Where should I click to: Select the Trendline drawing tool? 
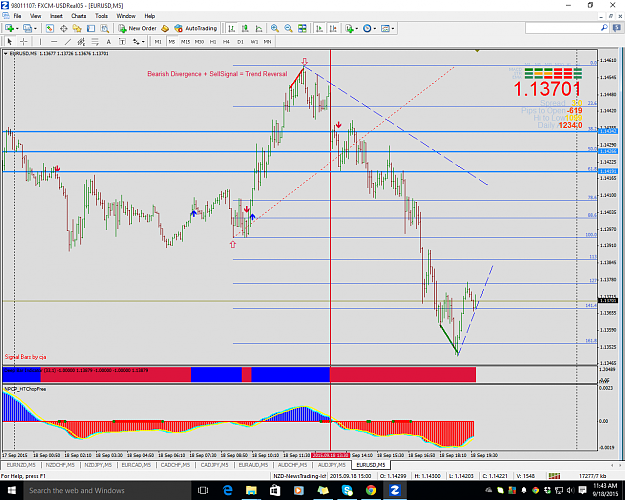(x=68, y=41)
